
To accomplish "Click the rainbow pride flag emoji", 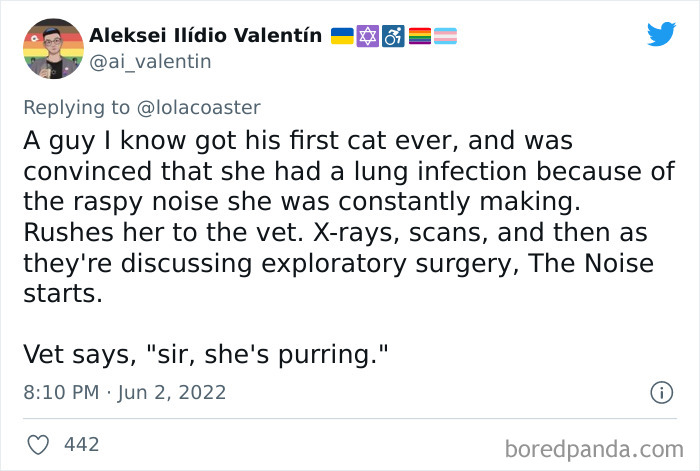I will pos(419,36).
